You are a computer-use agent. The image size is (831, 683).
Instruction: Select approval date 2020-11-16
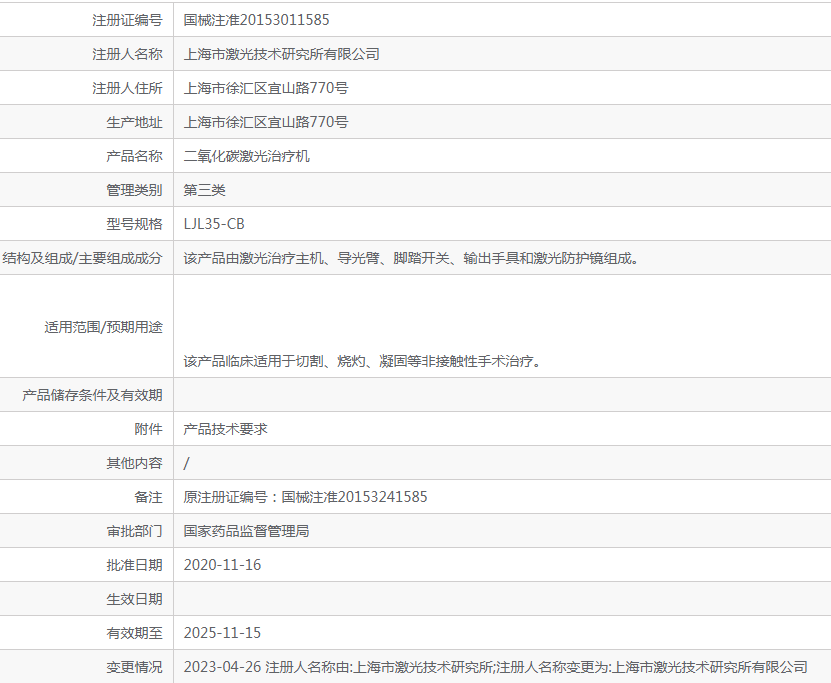[223, 565]
